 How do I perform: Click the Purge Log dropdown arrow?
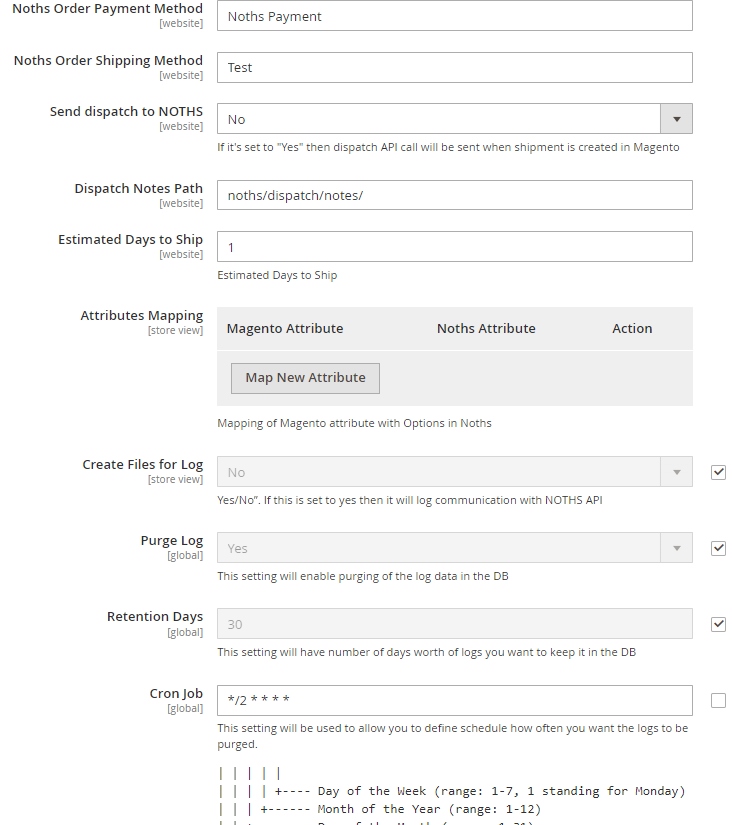(x=677, y=548)
